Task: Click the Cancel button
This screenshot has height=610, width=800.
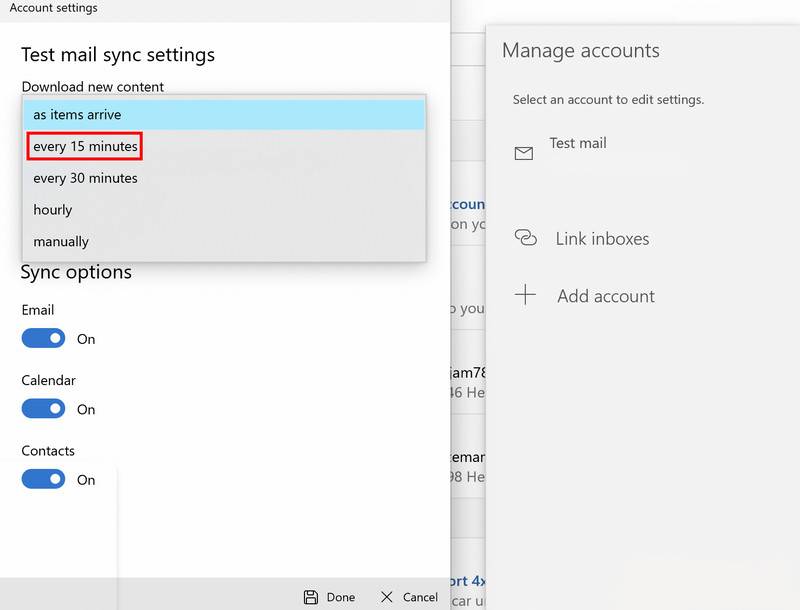Action: pos(417,596)
